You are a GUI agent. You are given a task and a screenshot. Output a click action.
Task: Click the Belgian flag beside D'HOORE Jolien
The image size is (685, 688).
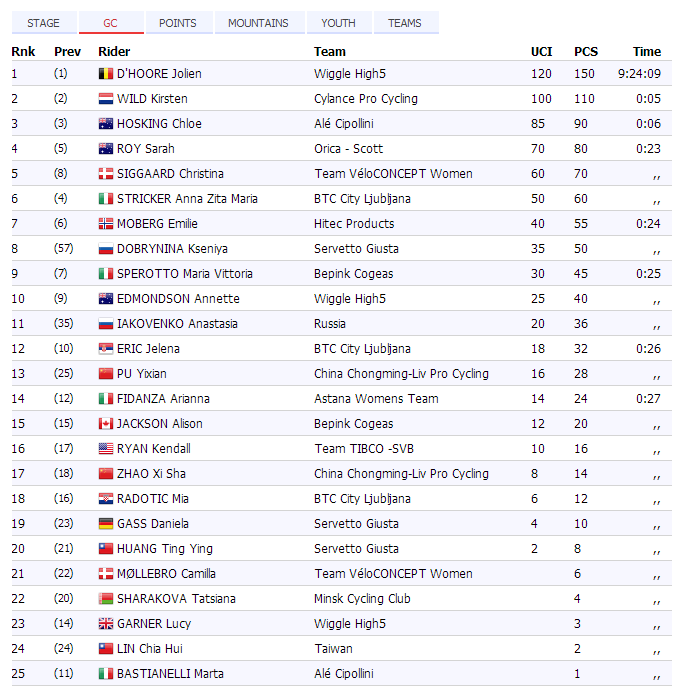click(105, 74)
